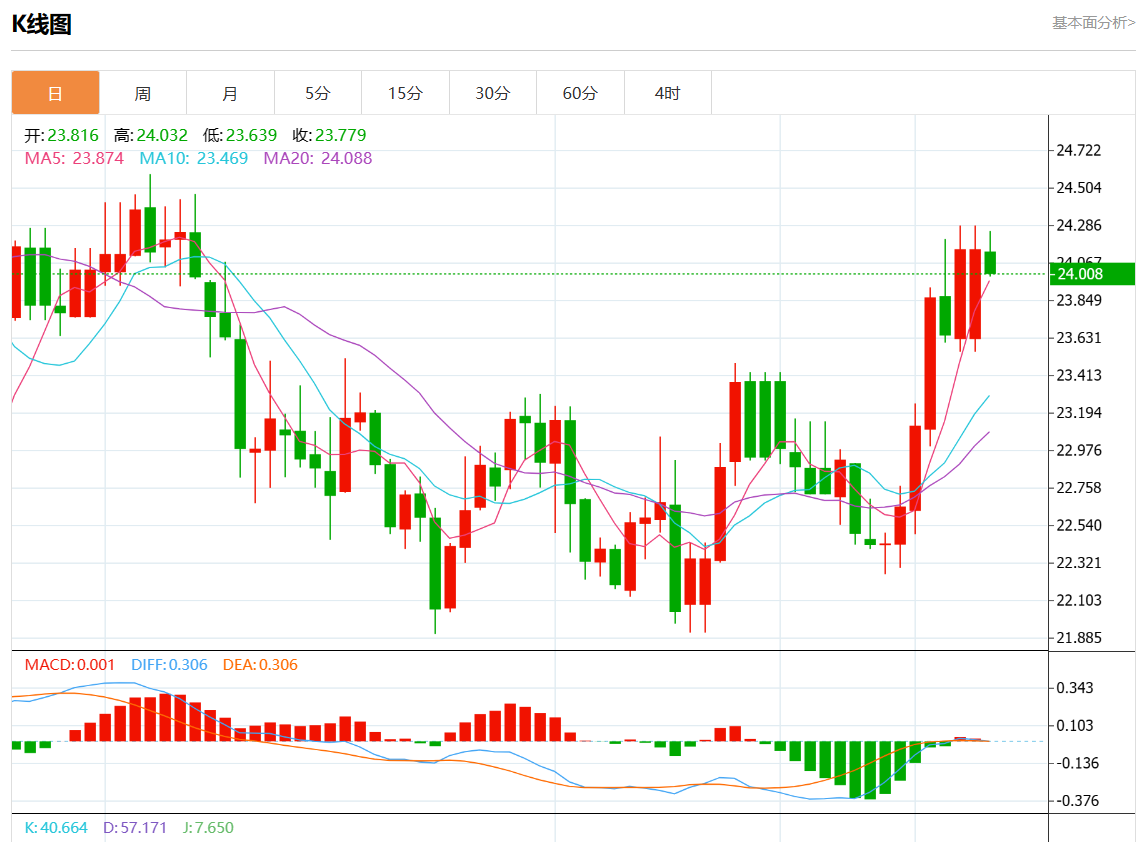
Task: Click the 24.504 price axis label
Action: tap(1079, 188)
